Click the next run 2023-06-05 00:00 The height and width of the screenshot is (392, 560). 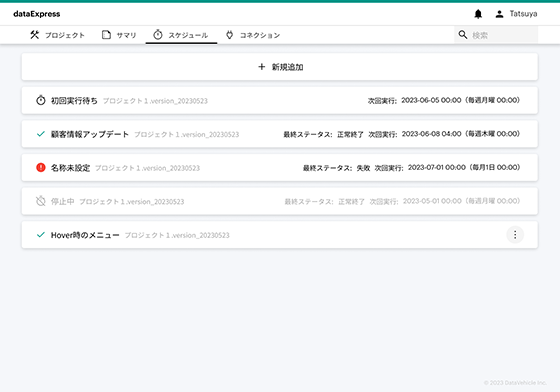point(431,100)
